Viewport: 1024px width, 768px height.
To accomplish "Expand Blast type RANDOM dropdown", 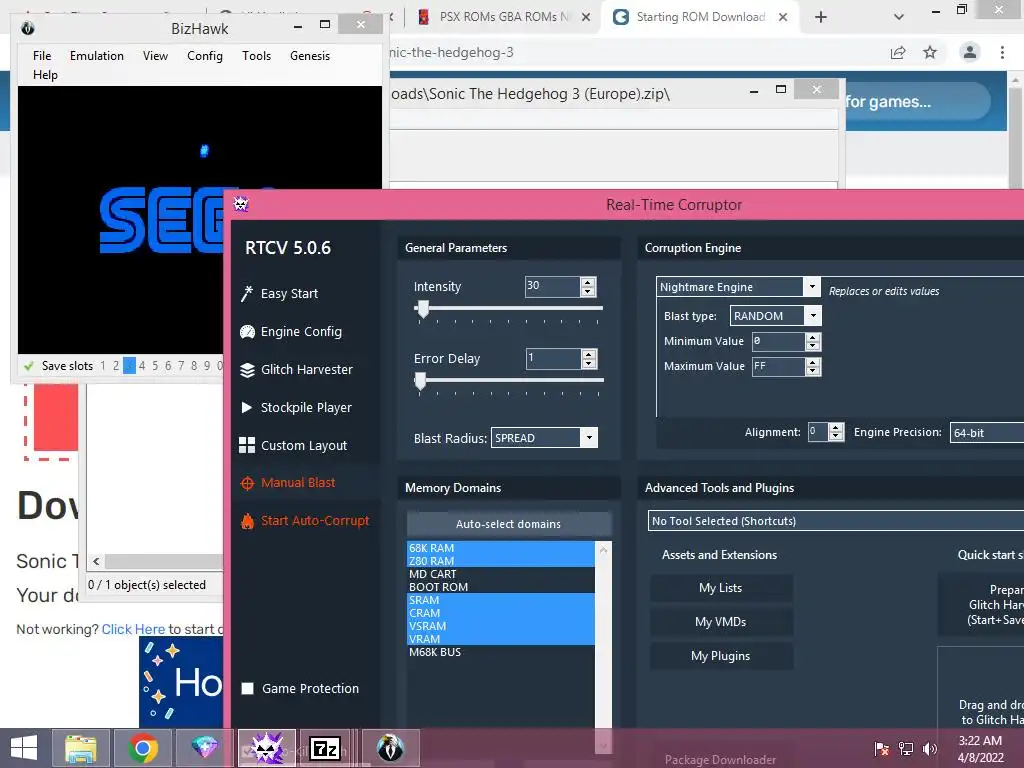I will [813, 316].
